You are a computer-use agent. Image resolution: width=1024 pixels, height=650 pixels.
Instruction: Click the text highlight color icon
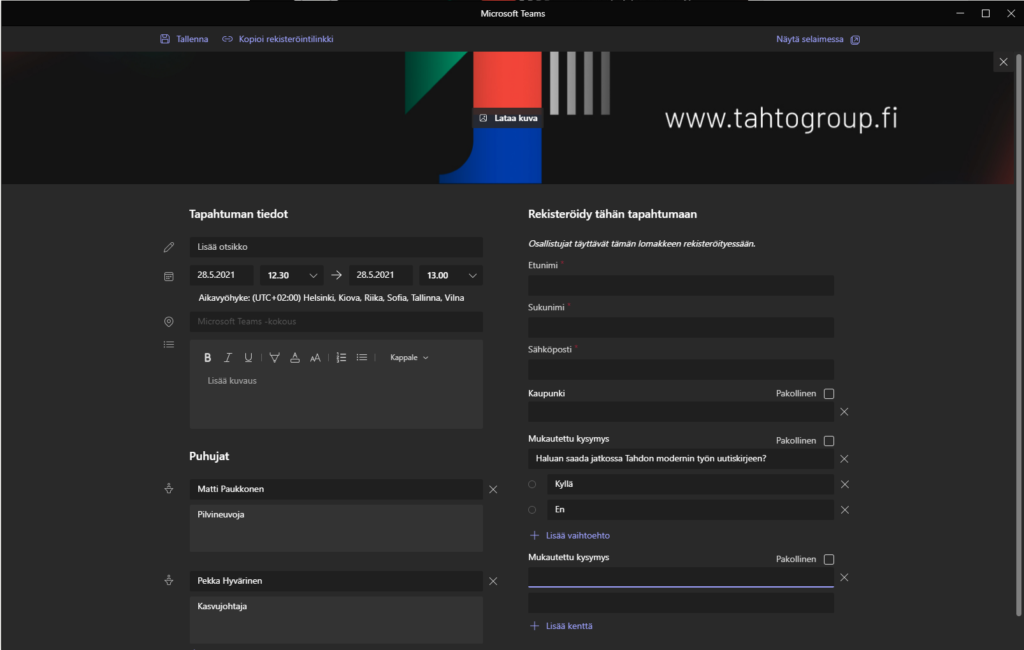(274, 357)
